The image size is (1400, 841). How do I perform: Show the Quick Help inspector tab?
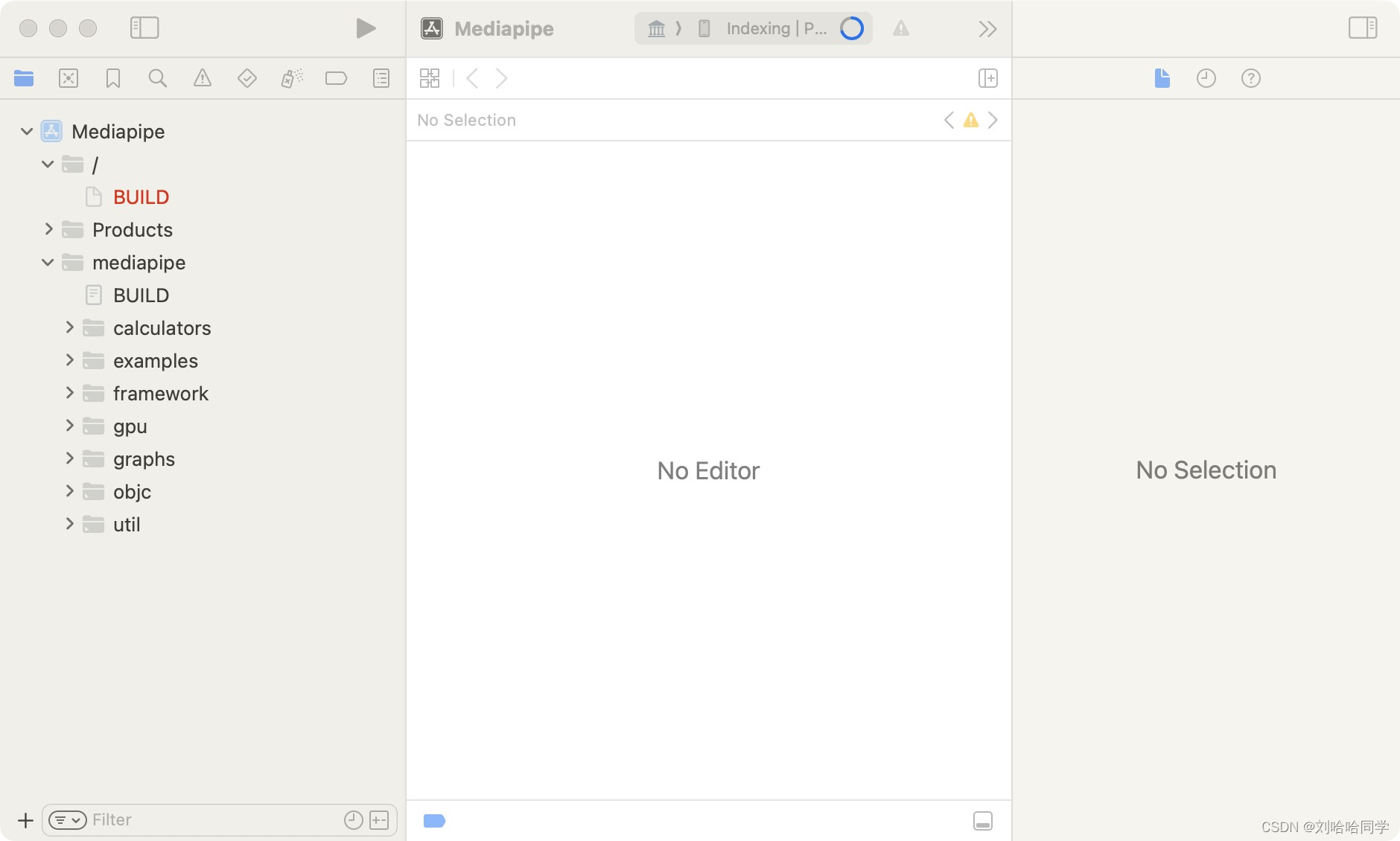(1251, 78)
